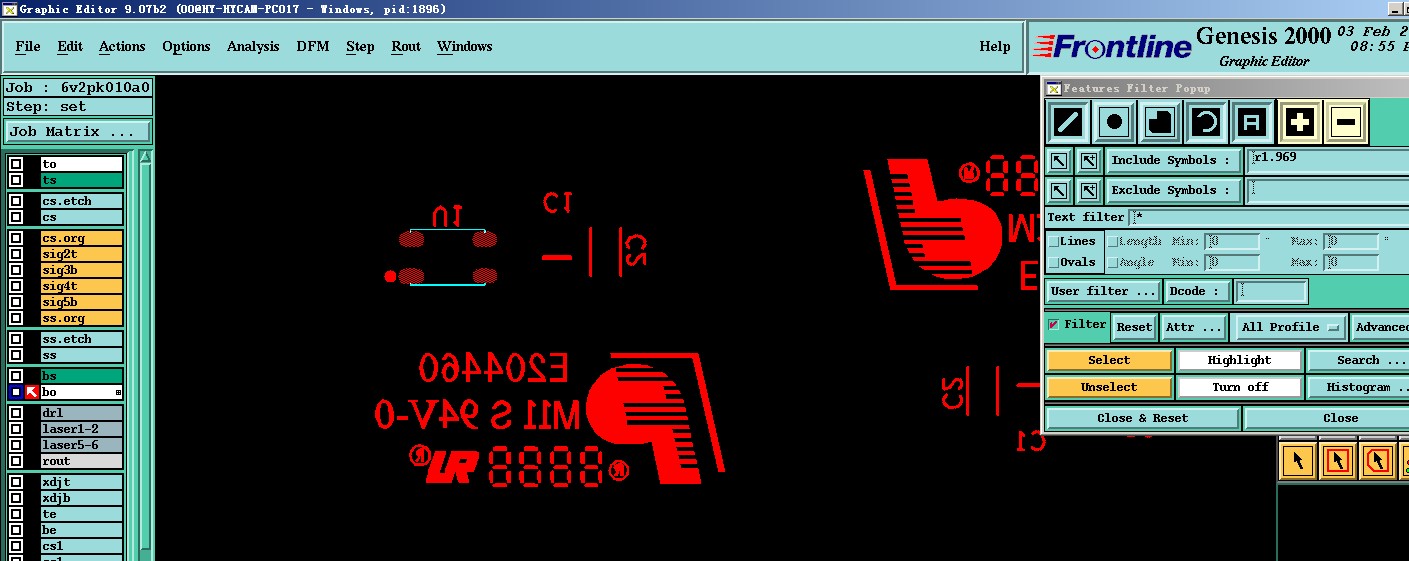
Task: Click the orange Select button
Action: [1109, 360]
